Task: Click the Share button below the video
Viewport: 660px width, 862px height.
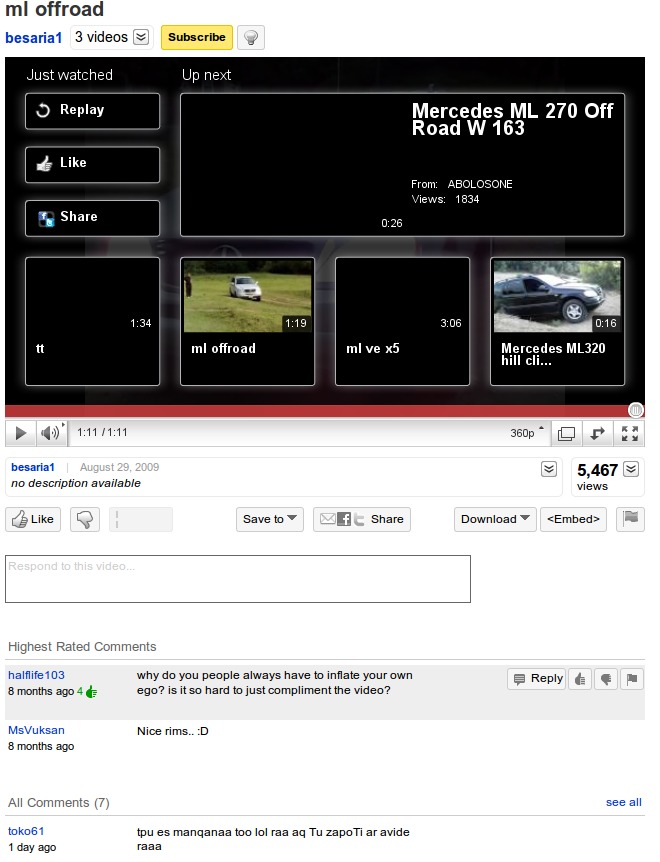Action: [362, 520]
